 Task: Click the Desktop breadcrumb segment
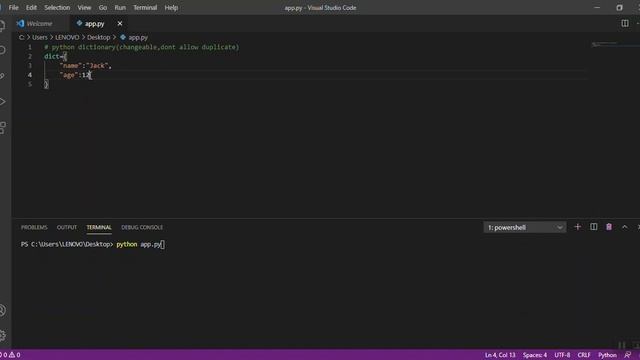pos(98,37)
